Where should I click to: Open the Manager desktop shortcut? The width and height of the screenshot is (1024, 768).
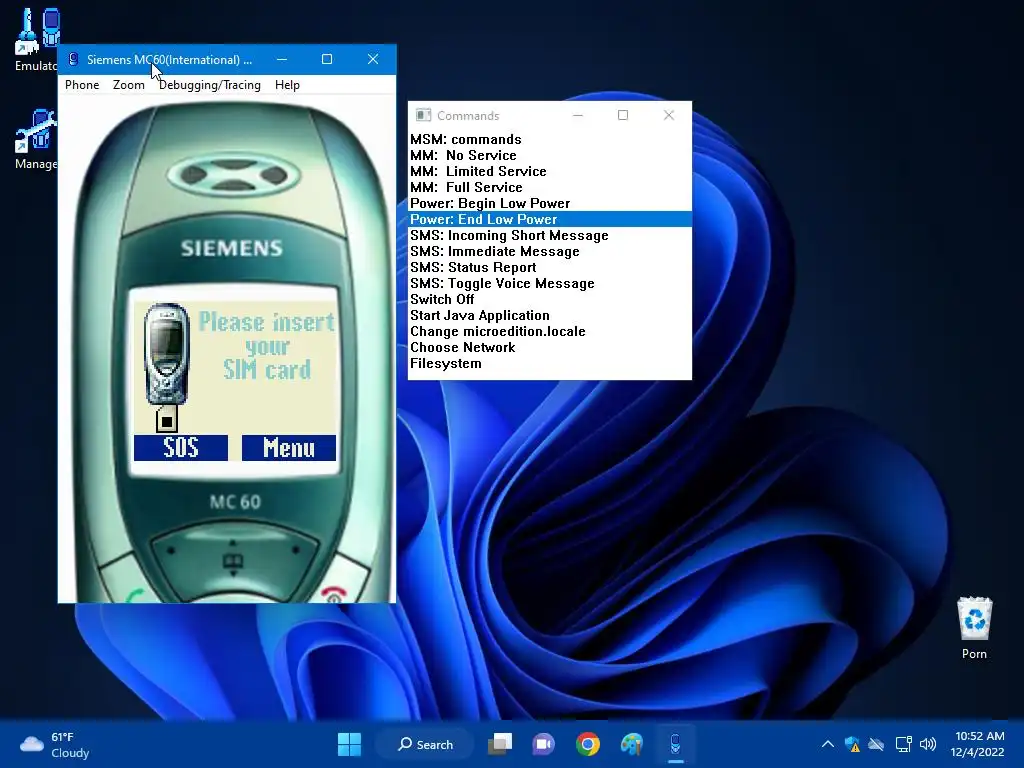pos(36,139)
